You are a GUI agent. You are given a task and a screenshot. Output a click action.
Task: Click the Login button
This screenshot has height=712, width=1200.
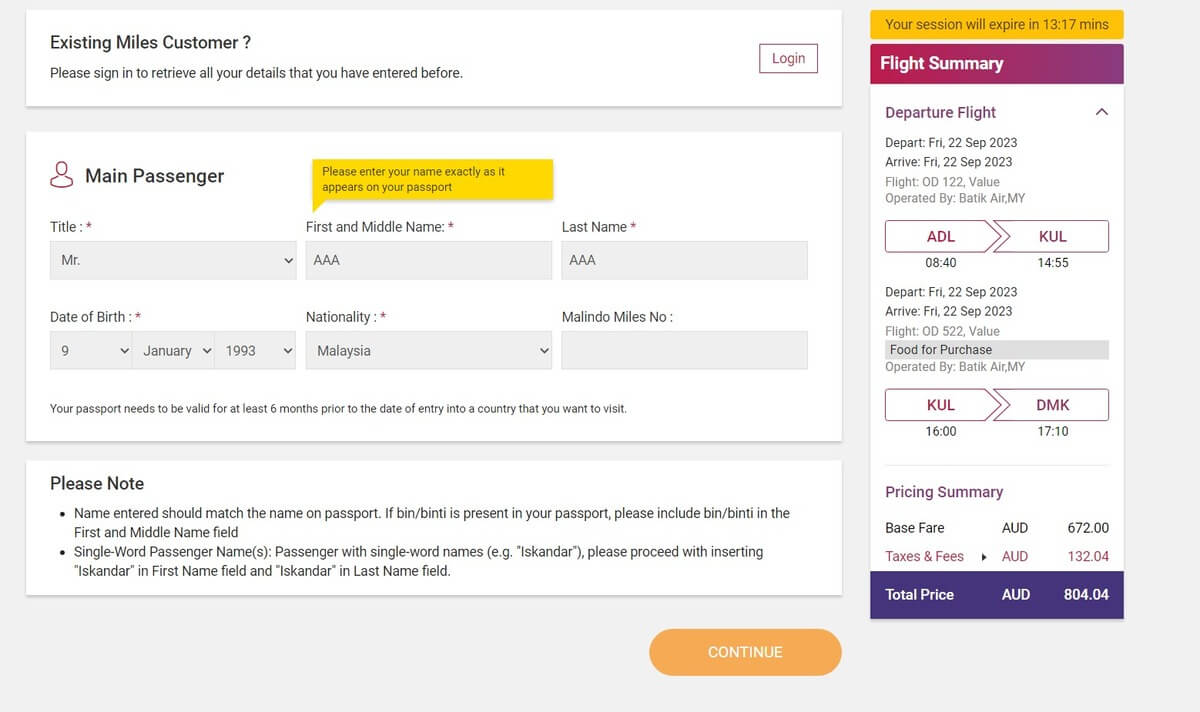click(788, 58)
